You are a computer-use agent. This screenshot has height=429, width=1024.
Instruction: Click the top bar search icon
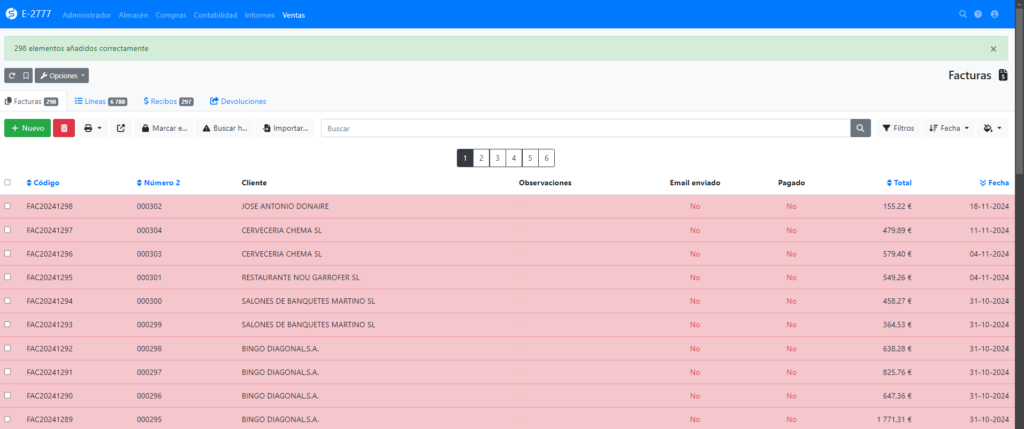point(963,14)
